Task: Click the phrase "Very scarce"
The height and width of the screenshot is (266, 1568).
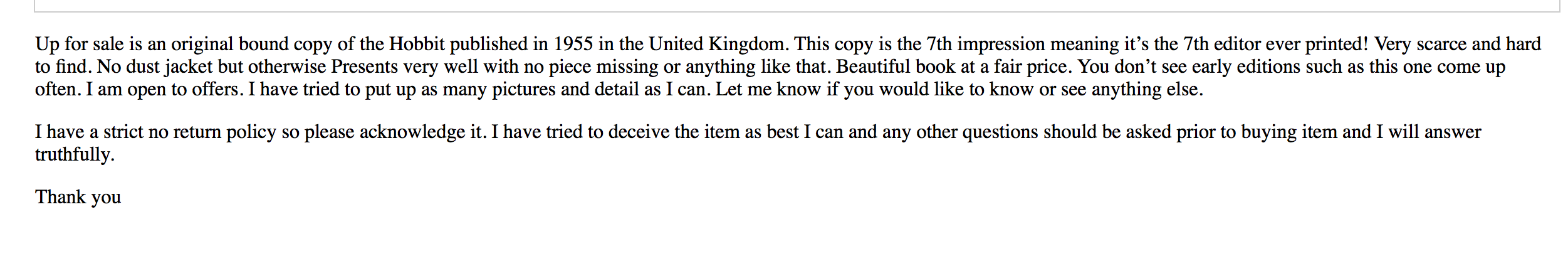Action: tap(1420, 45)
